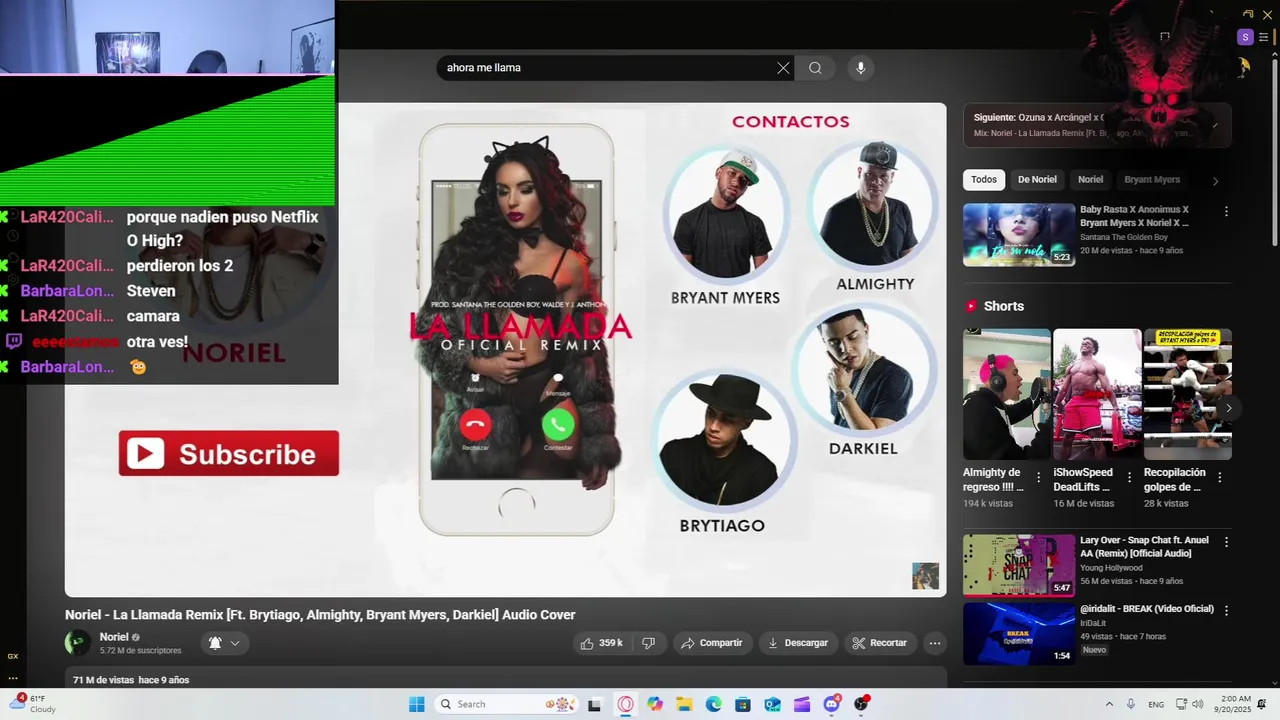1280x720 pixels.
Task: Click the Windows taskbar Search box
Action: (x=506, y=704)
